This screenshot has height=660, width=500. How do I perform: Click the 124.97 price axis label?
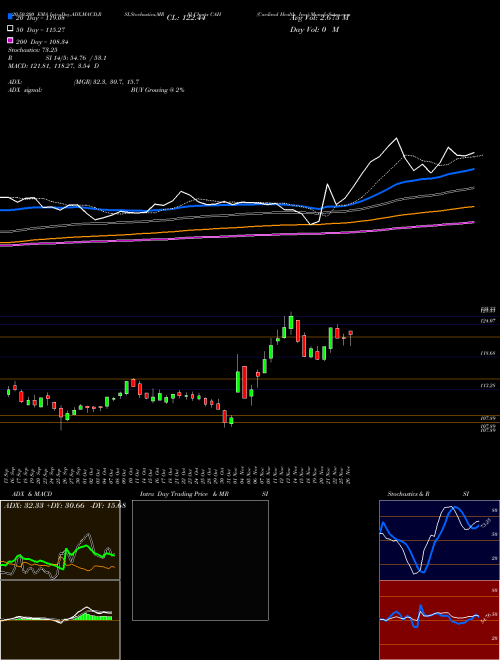click(488, 321)
